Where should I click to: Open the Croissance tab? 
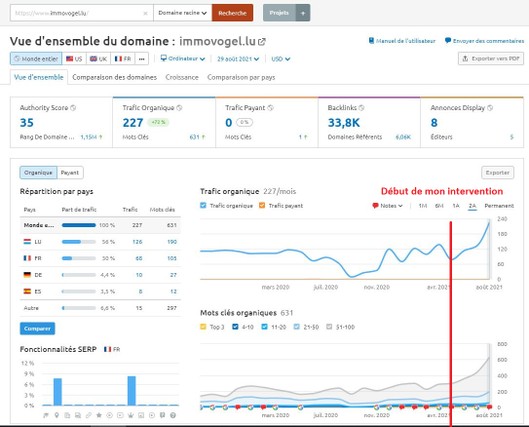click(x=182, y=77)
